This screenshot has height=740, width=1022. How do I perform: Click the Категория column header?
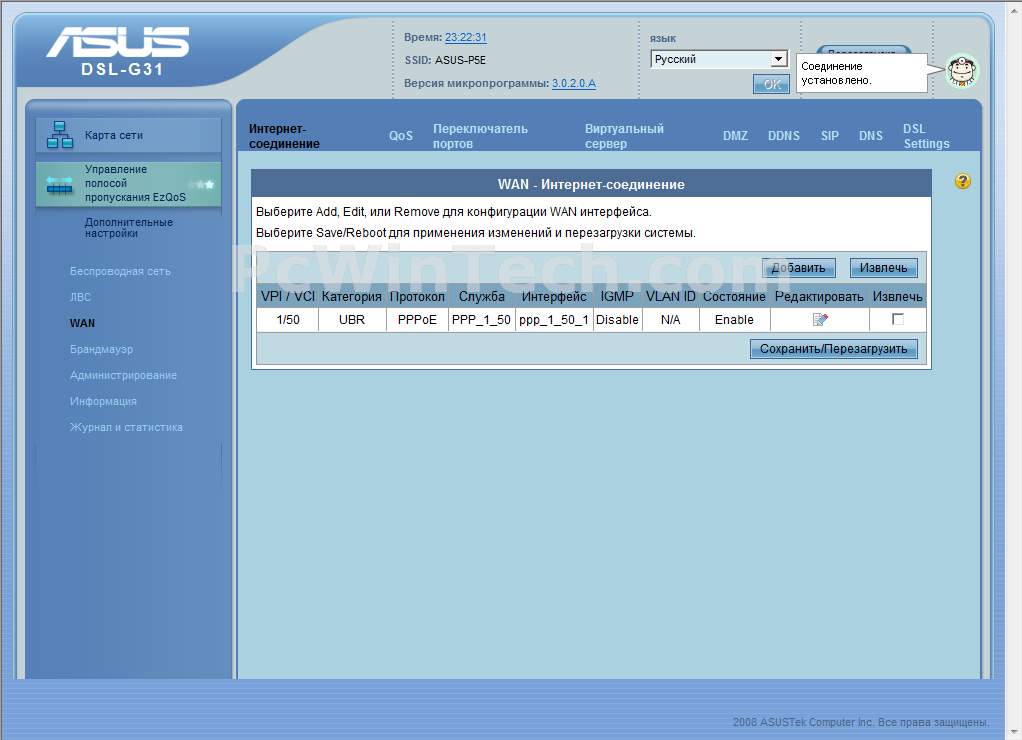click(352, 297)
